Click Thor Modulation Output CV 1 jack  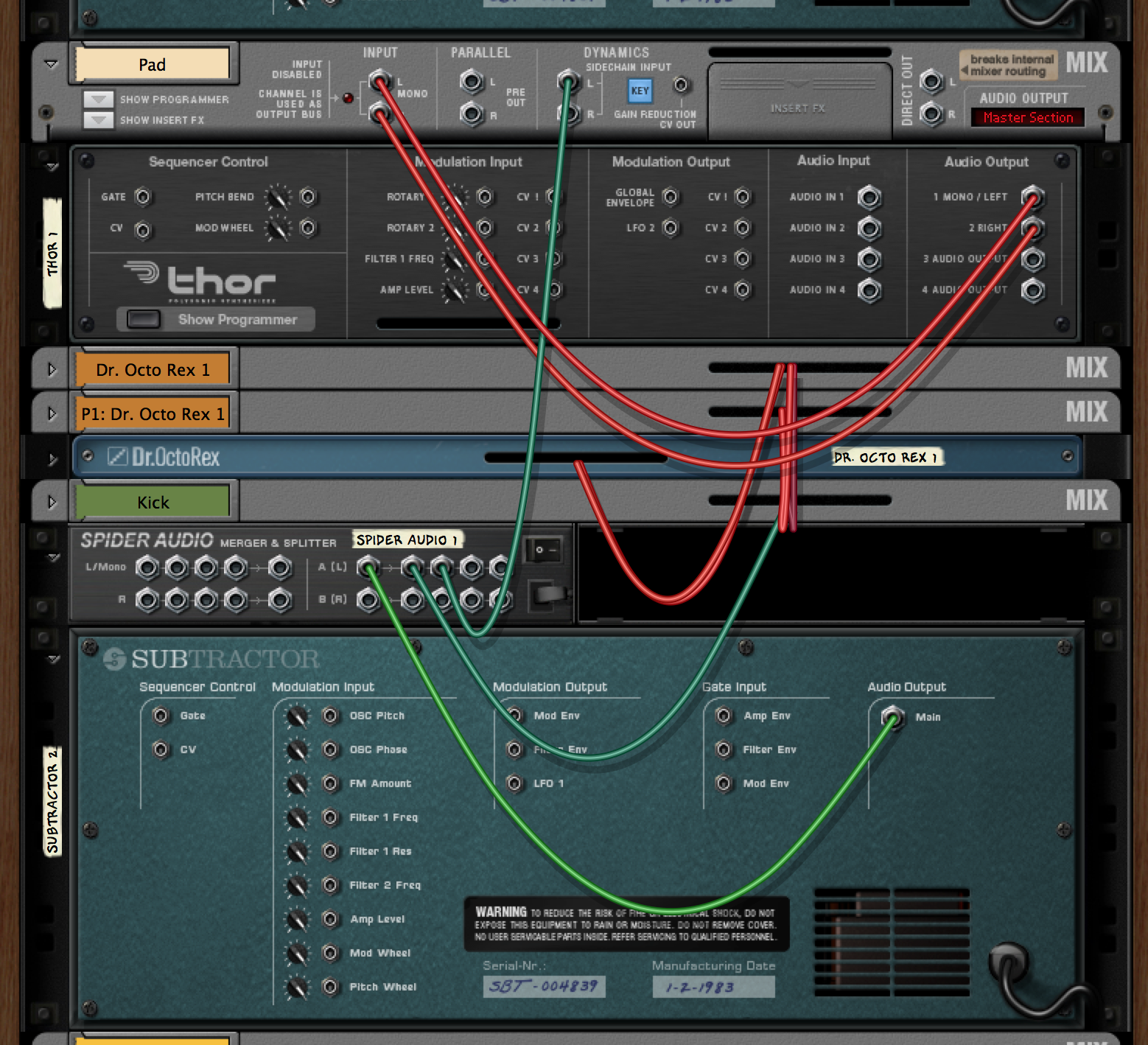[x=742, y=197]
